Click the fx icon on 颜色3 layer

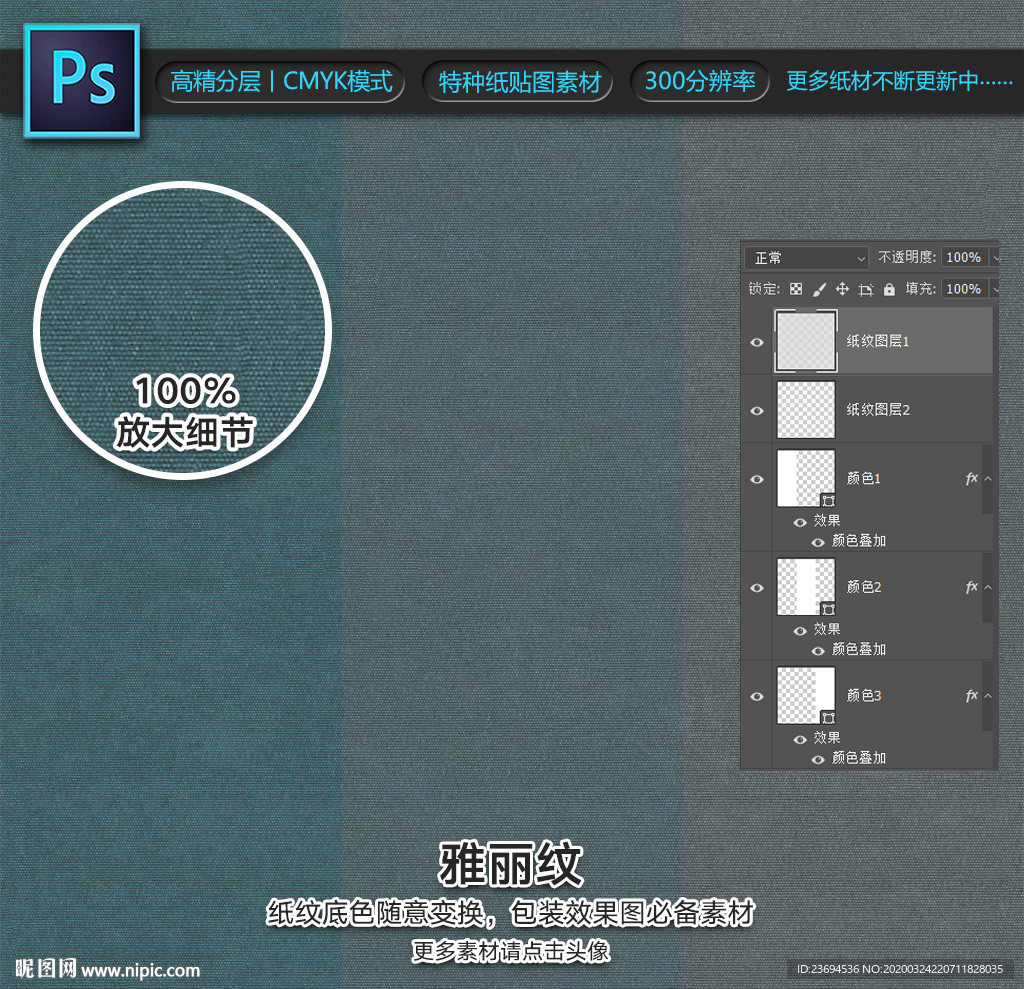click(971, 696)
